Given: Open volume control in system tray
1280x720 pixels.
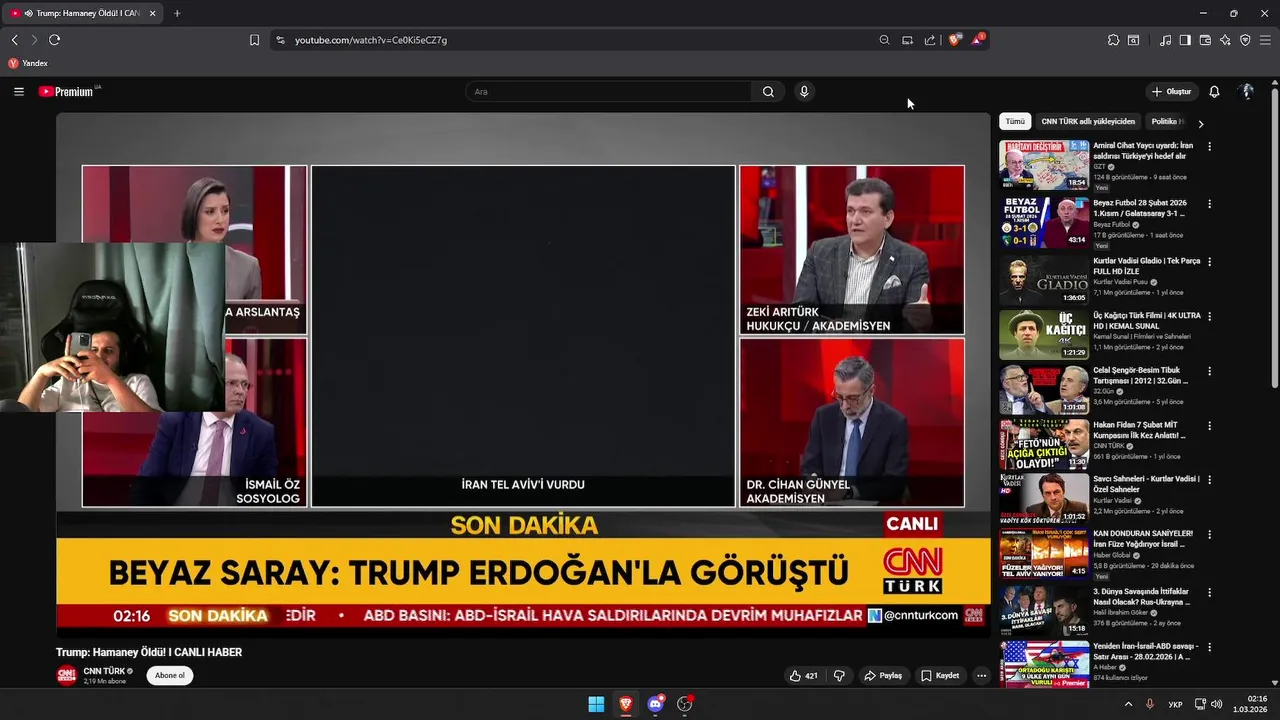Looking at the screenshot, I should click(x=1217, y=704).
